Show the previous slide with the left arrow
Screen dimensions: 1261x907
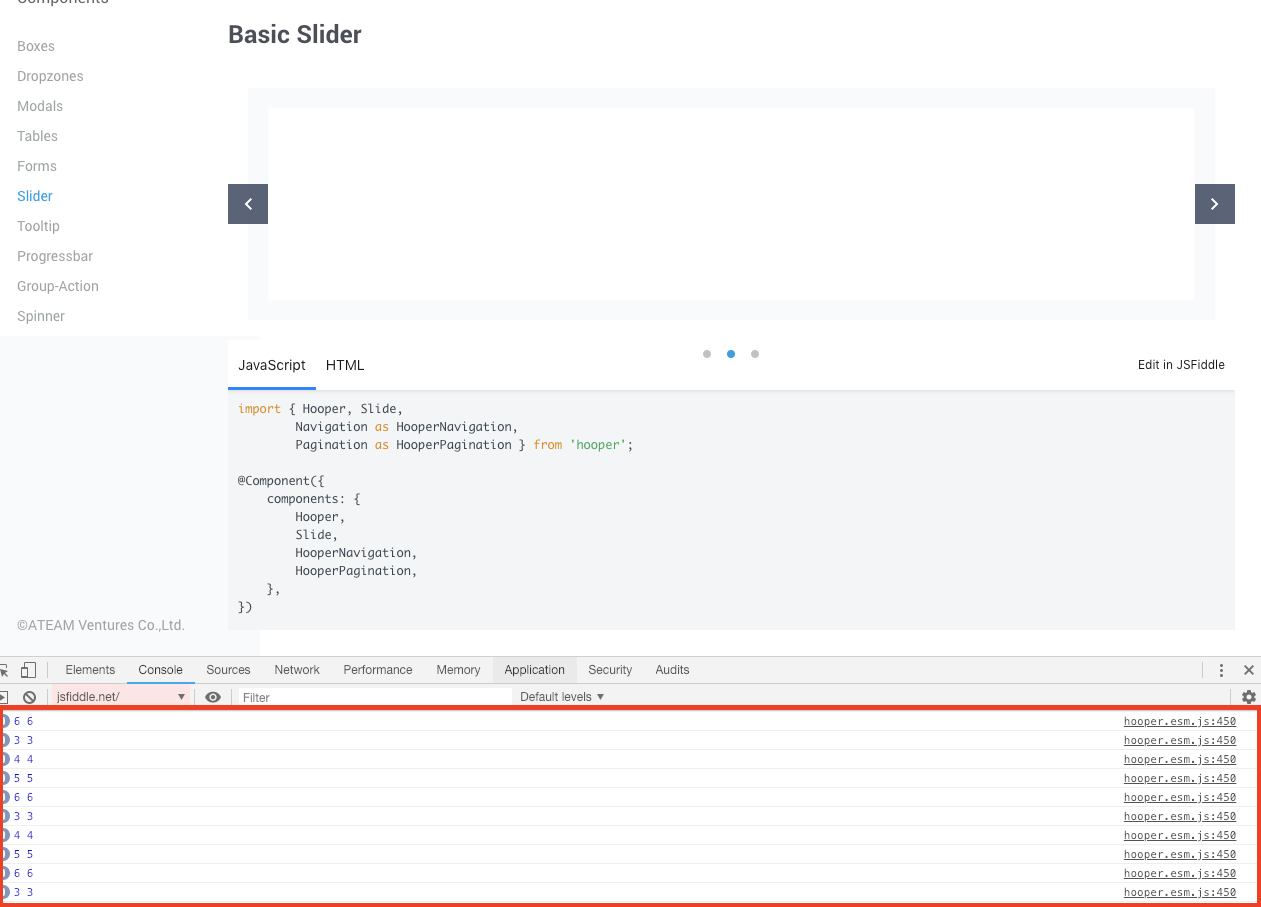(x=248, y=204)
